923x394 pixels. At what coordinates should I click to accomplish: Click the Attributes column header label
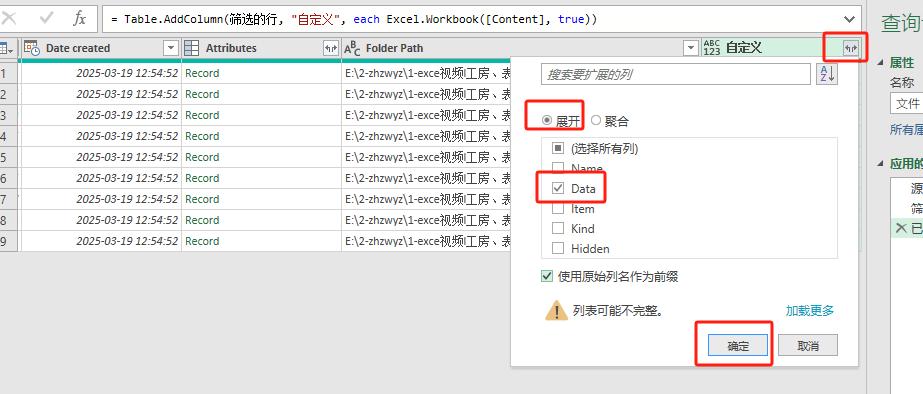tap(231, 48)
